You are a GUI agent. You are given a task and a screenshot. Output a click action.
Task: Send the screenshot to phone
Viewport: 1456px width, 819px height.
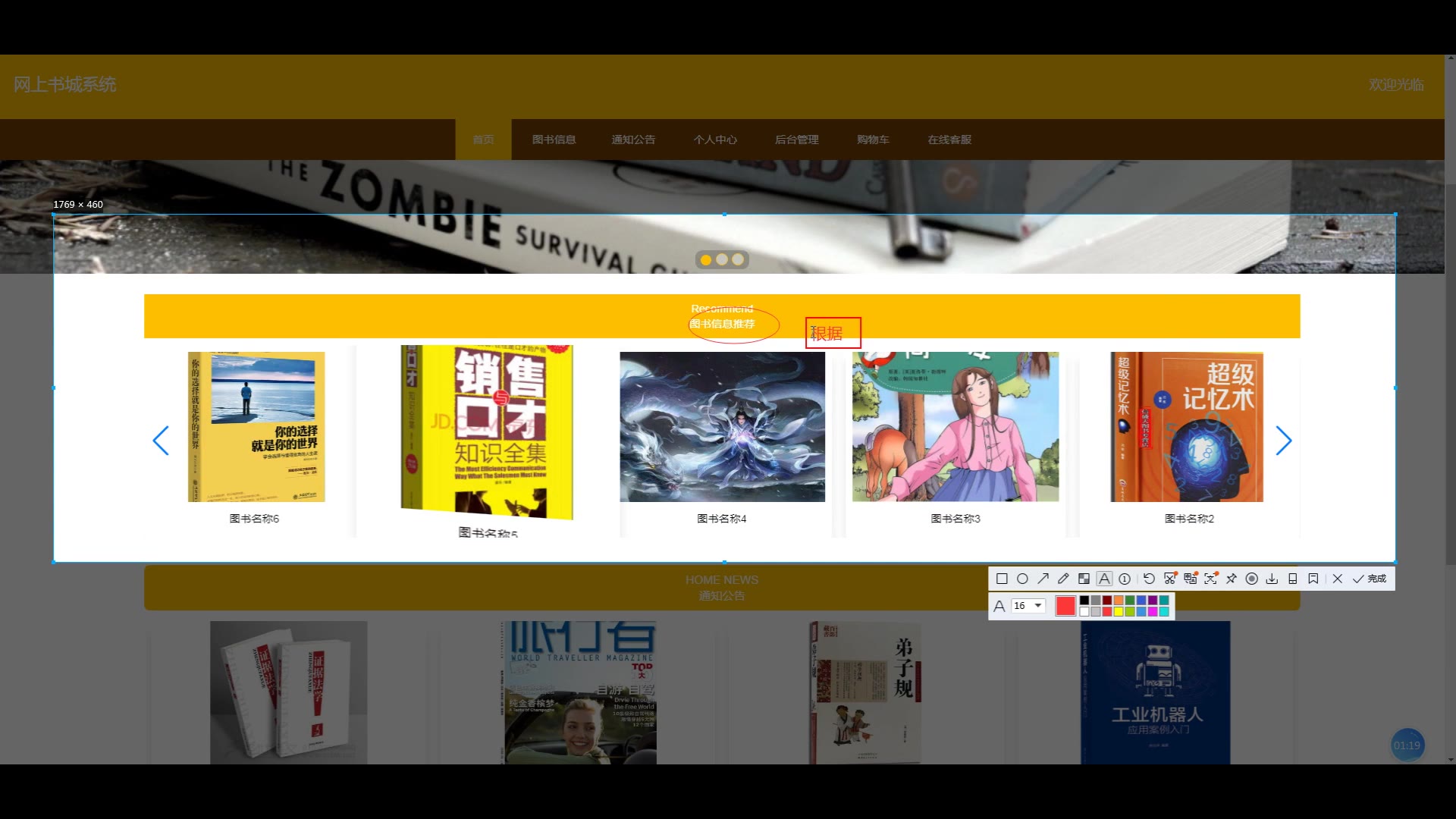click(1293, 579)
